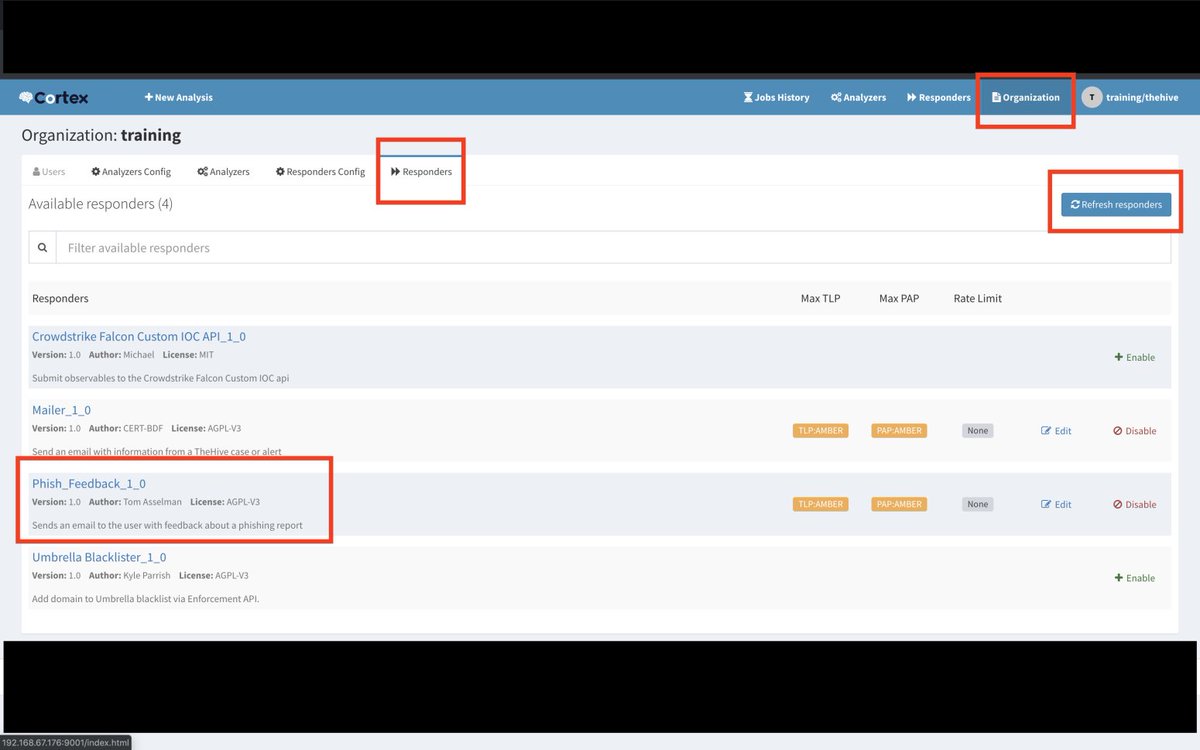Click Umbrella blacklist Enforcement API description
The height and width of the screenshot is (750, 1200).
click(146, 599)
